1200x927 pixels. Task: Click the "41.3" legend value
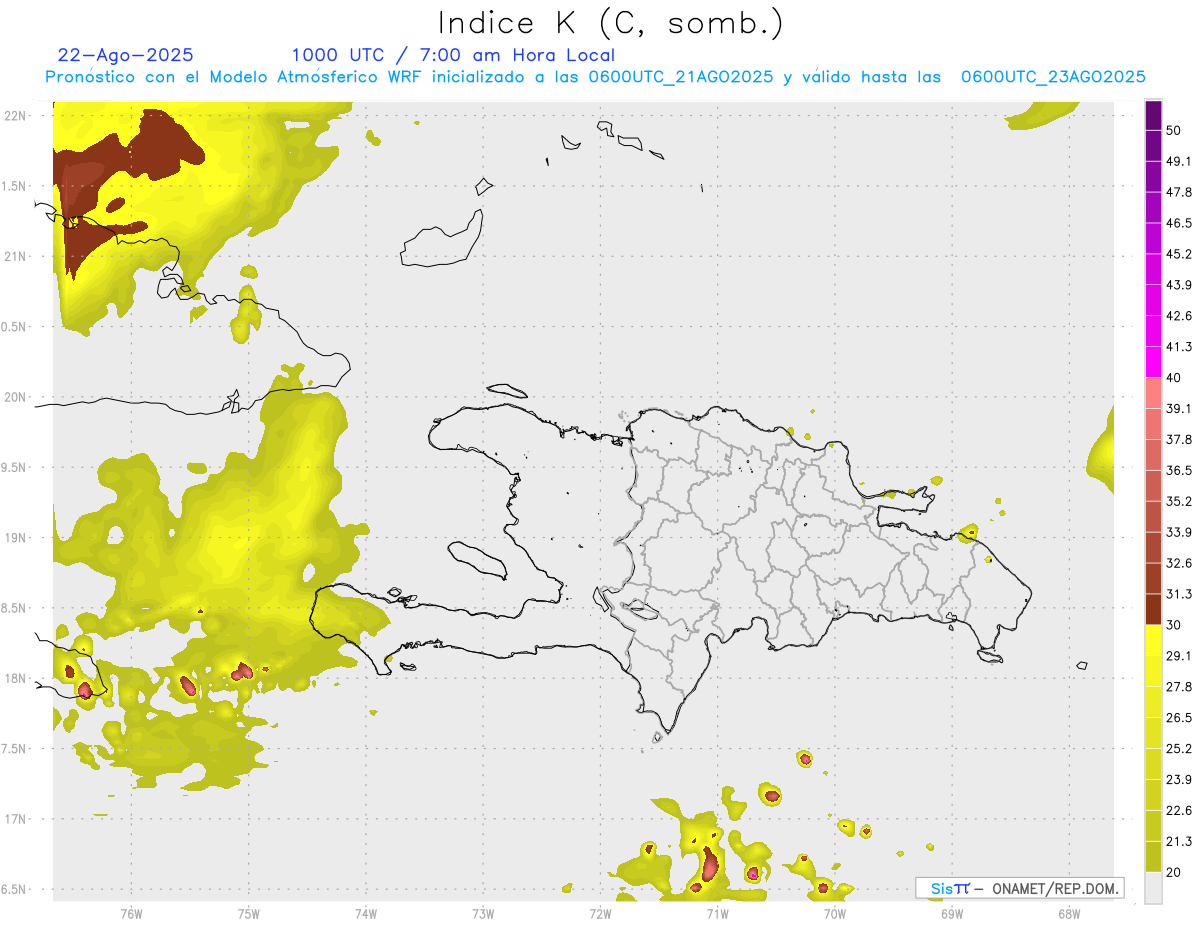coord(1179,347)
